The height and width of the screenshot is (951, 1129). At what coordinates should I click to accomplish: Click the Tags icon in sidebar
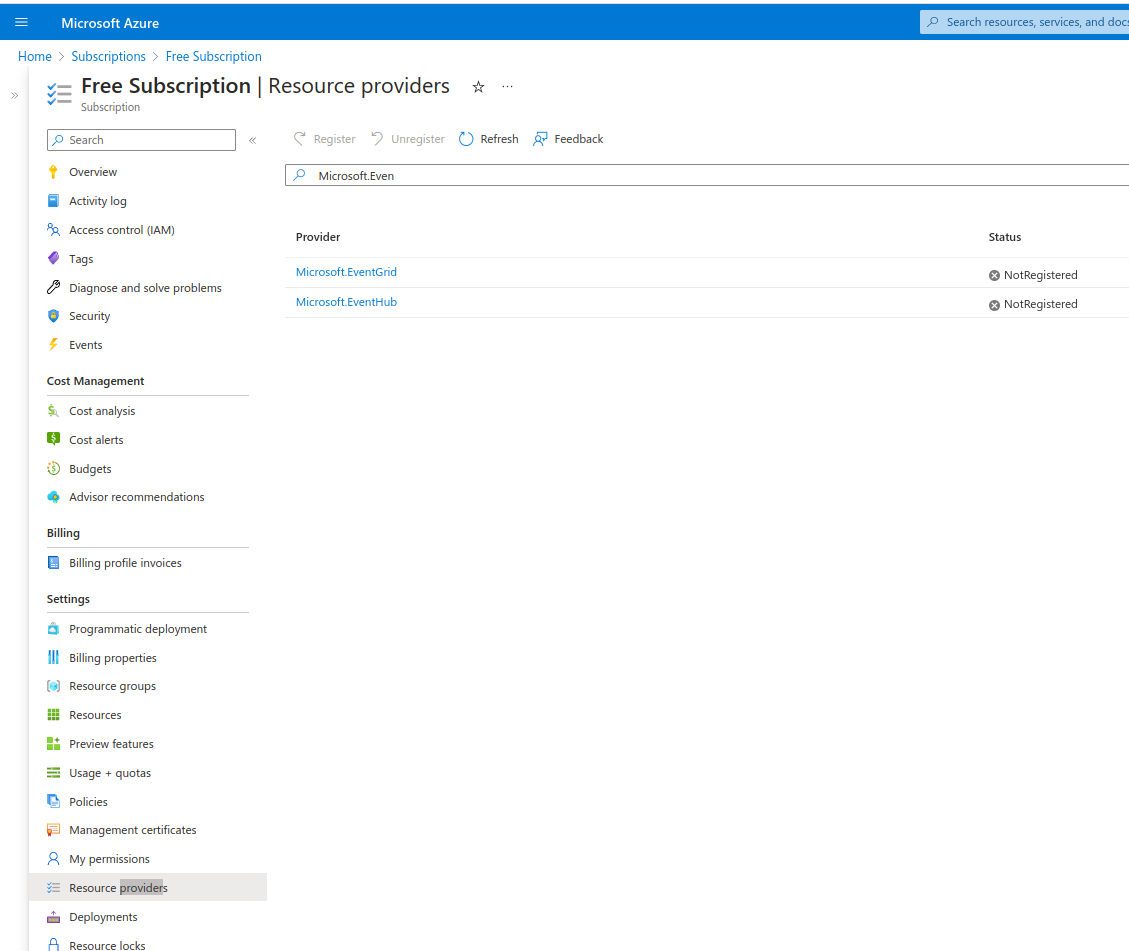(53, 258)
